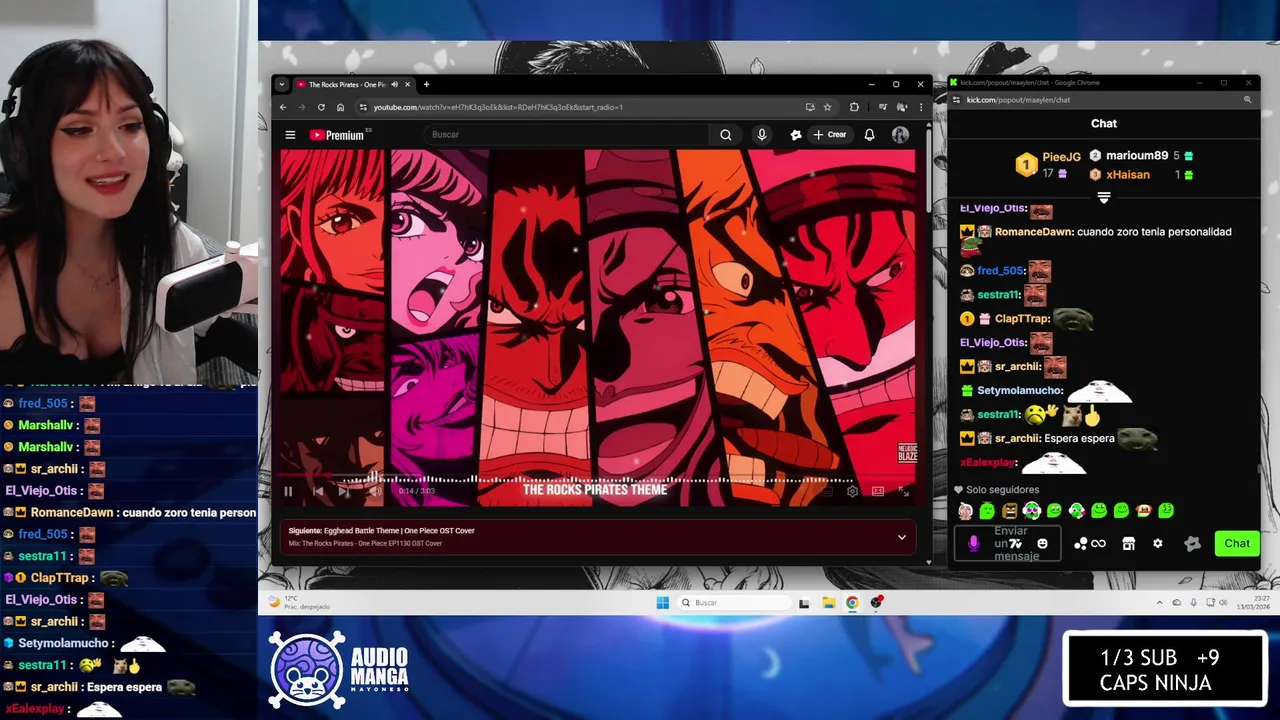The height and width of the screenshot is (720, 1280).
Task: Skip to previous video in player
Action: click(318, 491)
